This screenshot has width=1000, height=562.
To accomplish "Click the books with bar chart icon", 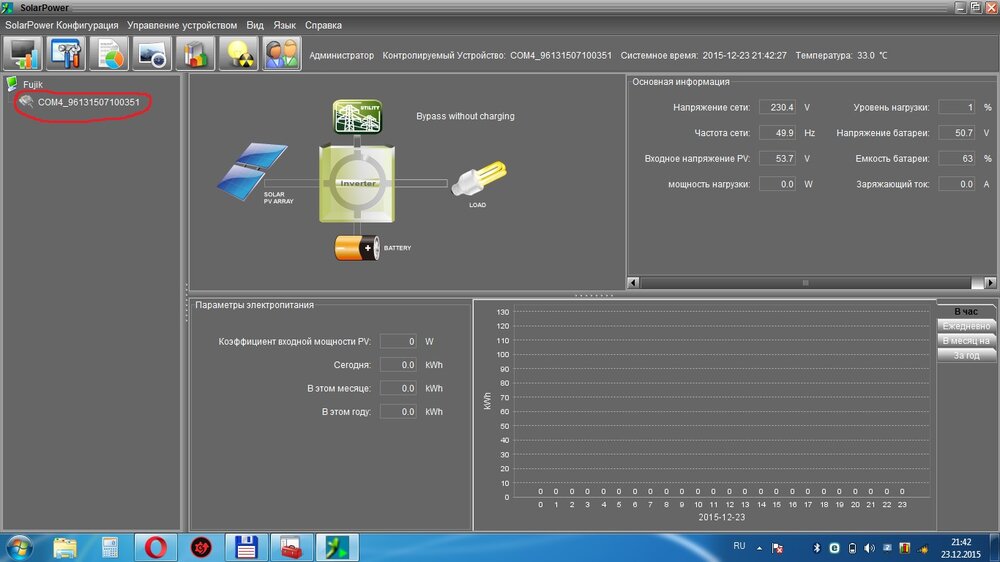I will click(x=196, y=54).
